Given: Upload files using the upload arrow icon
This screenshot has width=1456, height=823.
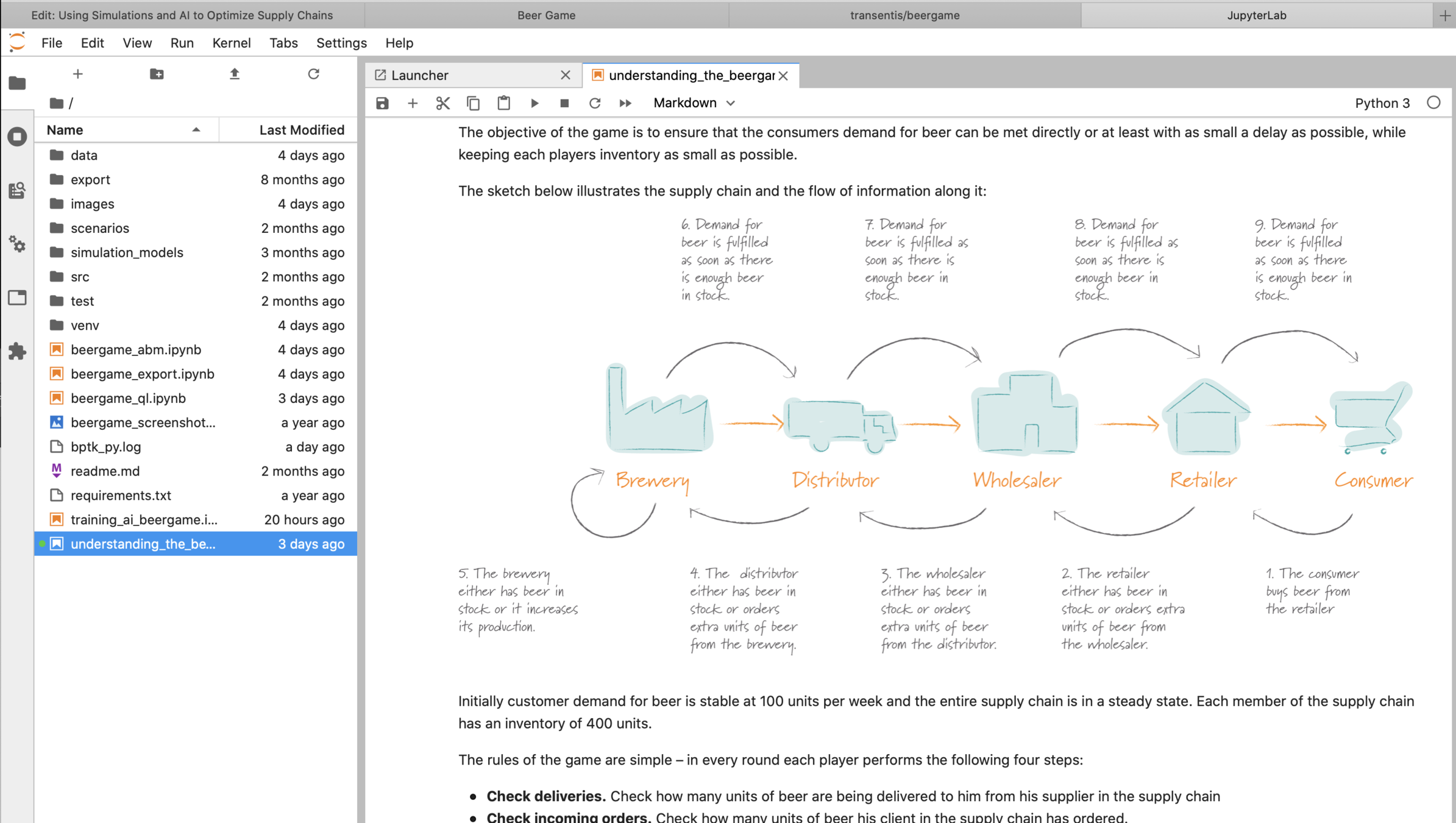Looking at the screenshot, I should [235, 74].
